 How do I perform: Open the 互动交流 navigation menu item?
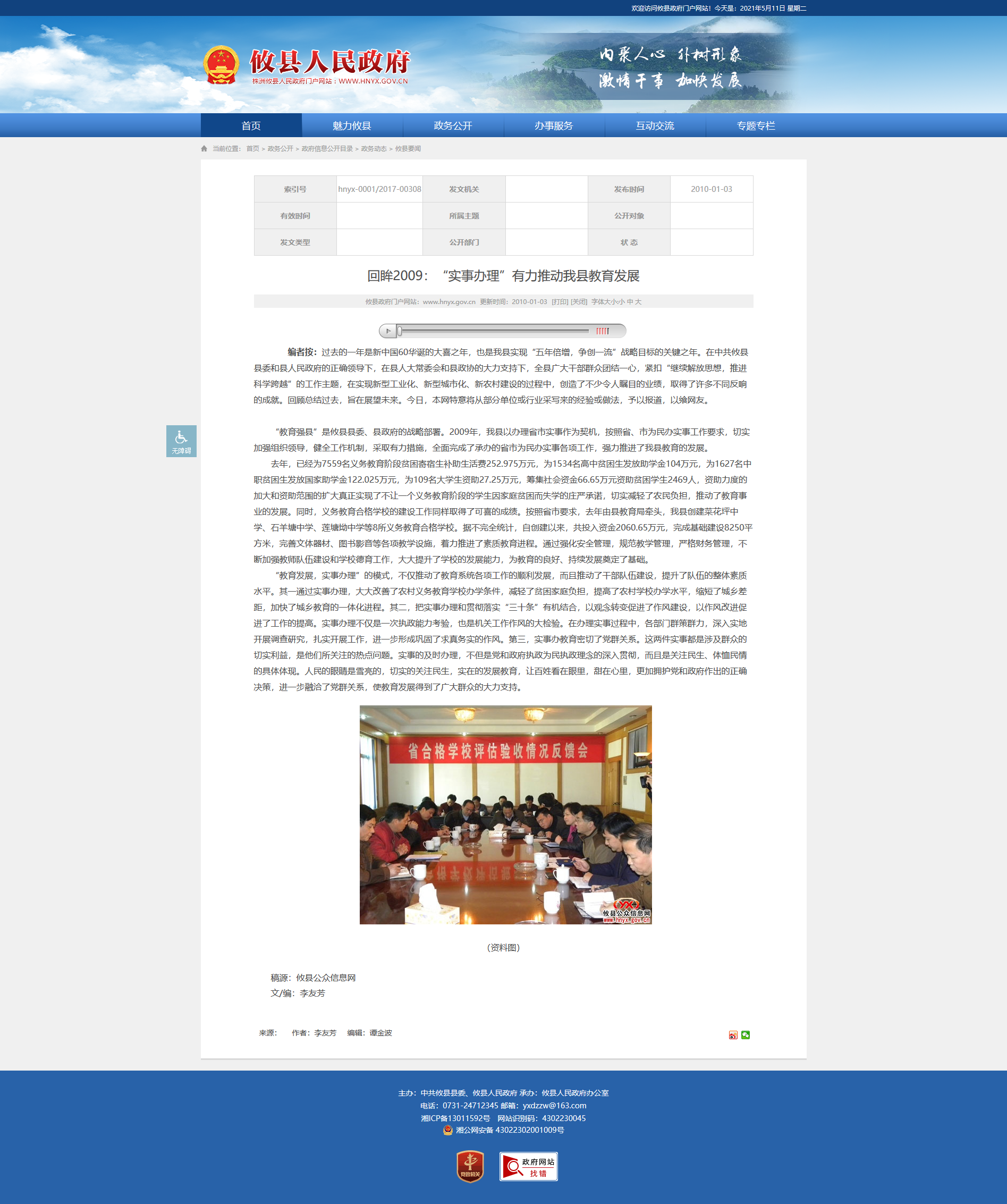click(x=655, y=125)
